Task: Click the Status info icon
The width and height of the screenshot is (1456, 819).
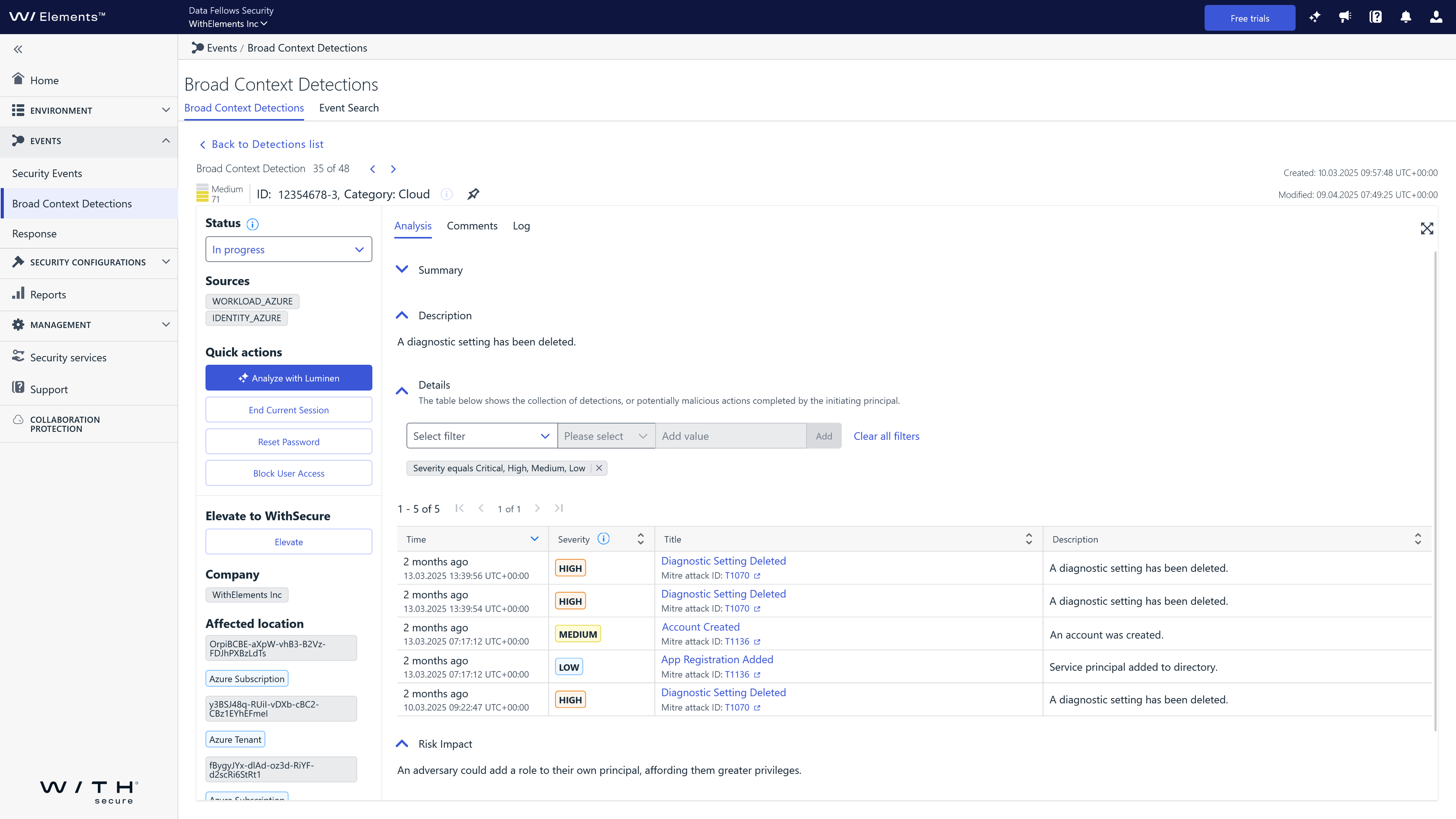Action: click(x=253, y=224)
